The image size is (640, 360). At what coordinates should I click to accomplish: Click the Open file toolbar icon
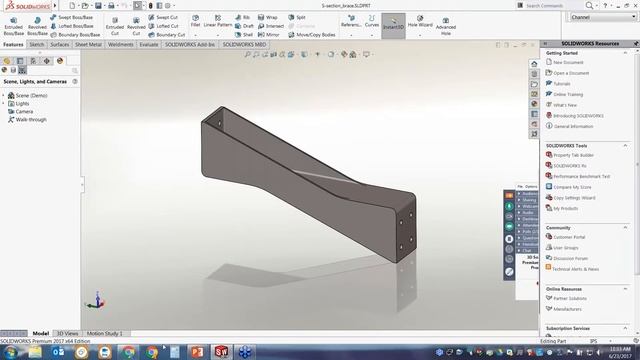[x=85, y=6]
